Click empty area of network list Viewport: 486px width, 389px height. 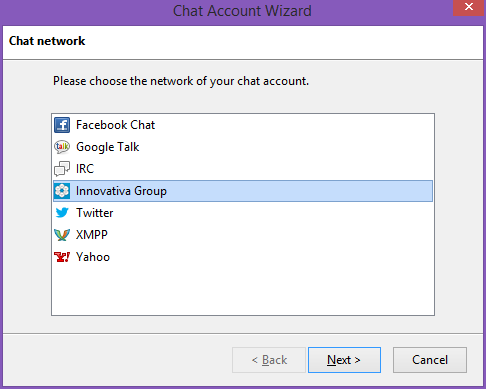(x=243, y=290)
